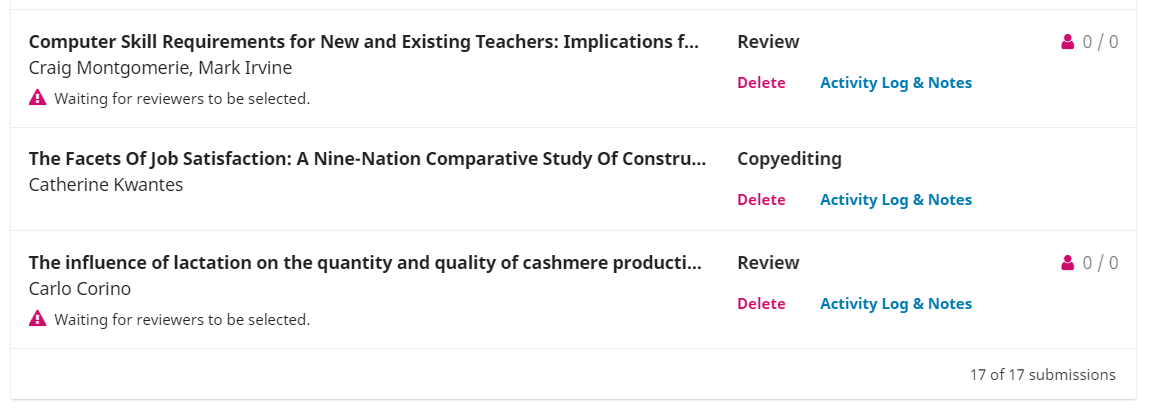
Task: Open the influence of lactation submission title
Action: (x=365, y=263)
